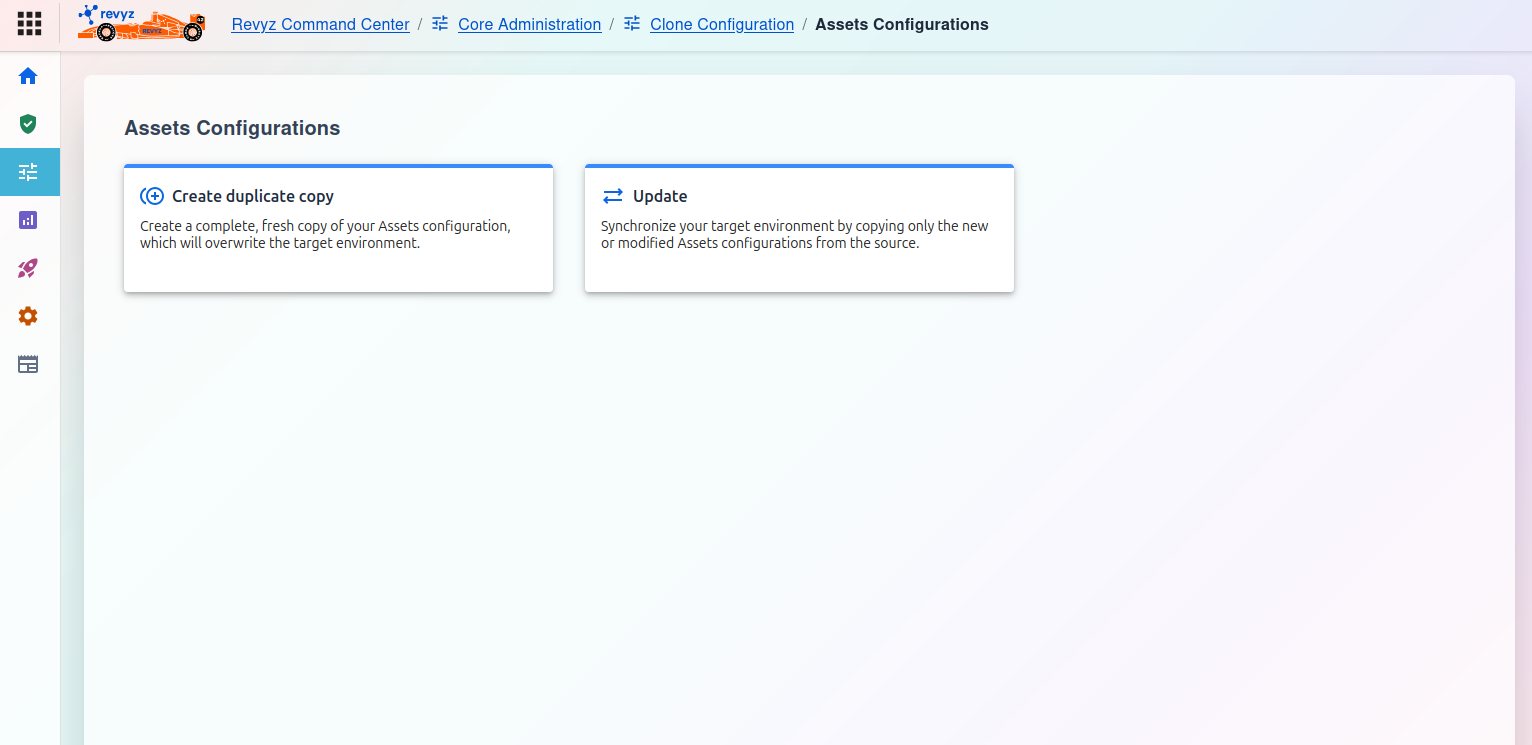Go back to Core Administration breadcrumb
The image size is (1532, 745).
(x=529, y=25)
